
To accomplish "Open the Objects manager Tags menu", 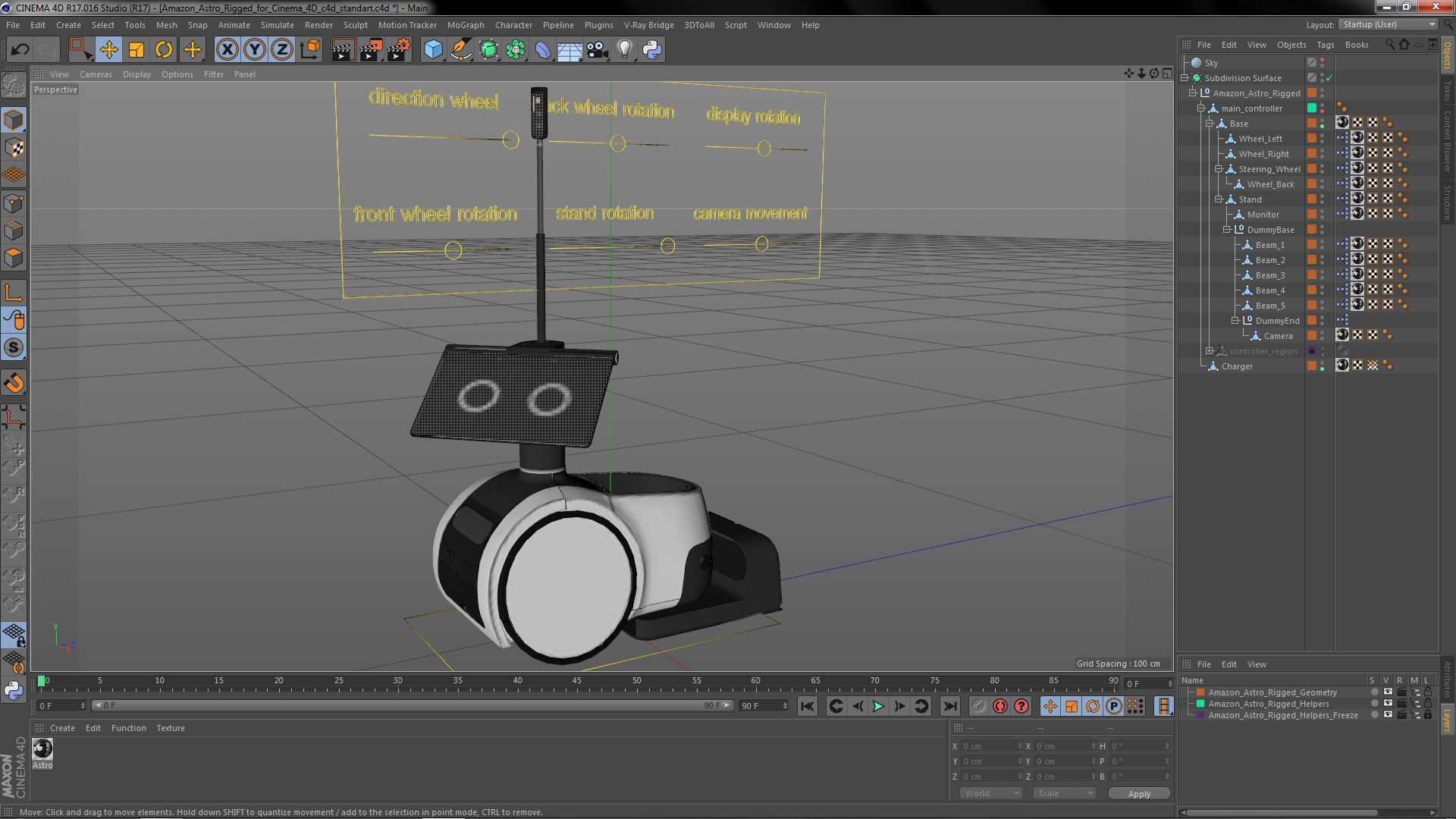I will point(1326,45).
